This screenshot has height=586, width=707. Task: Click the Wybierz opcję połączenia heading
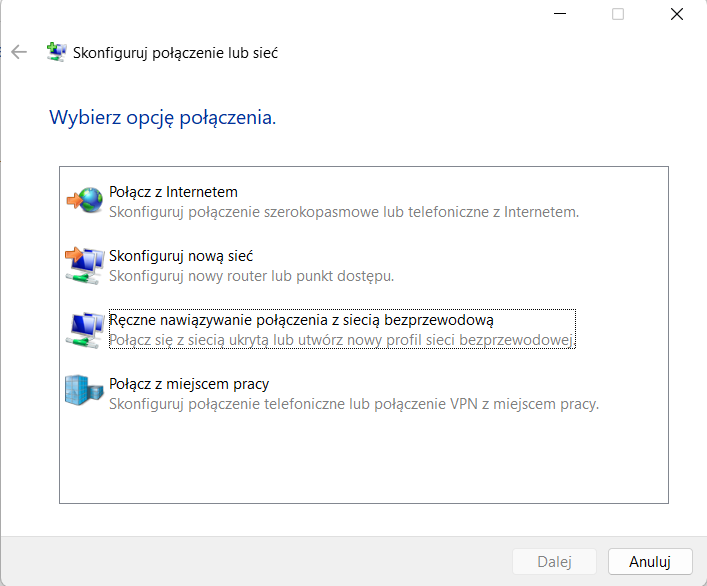pos(162,118)
